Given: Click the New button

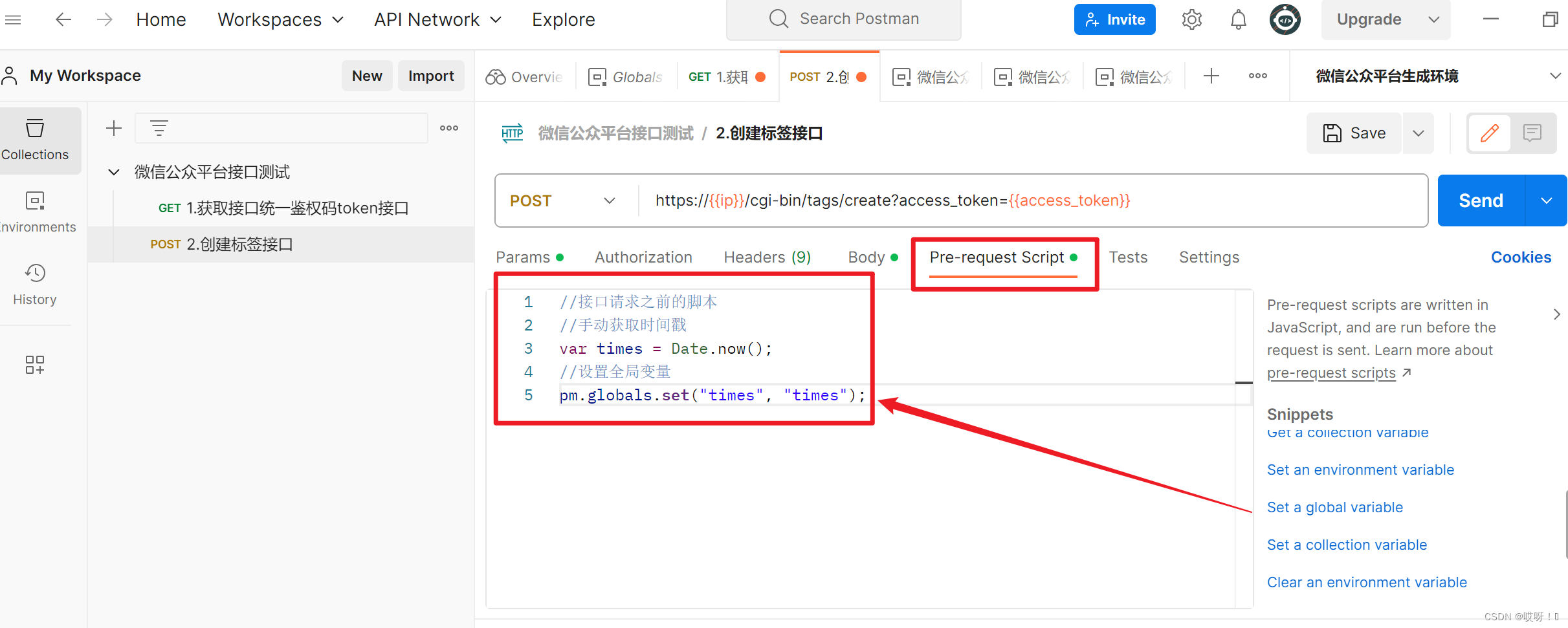Looking at the screenshot, I should (367, 76).
